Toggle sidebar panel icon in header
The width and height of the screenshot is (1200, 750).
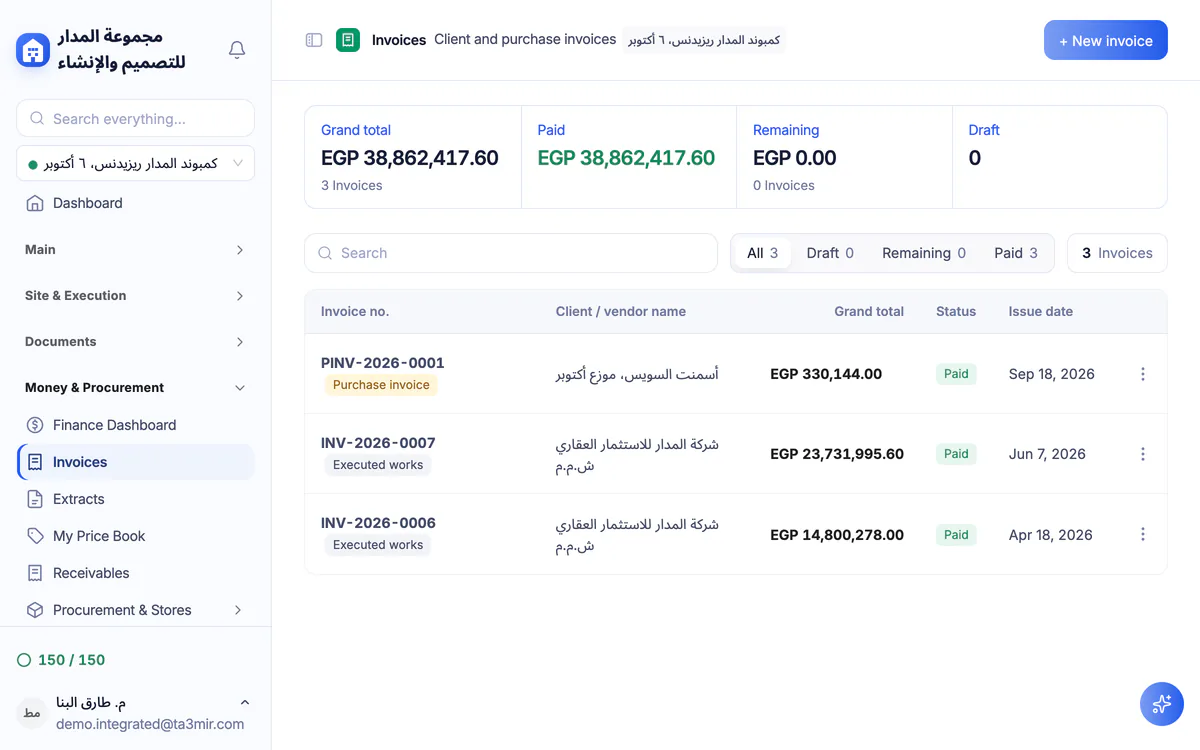point(314,40)
